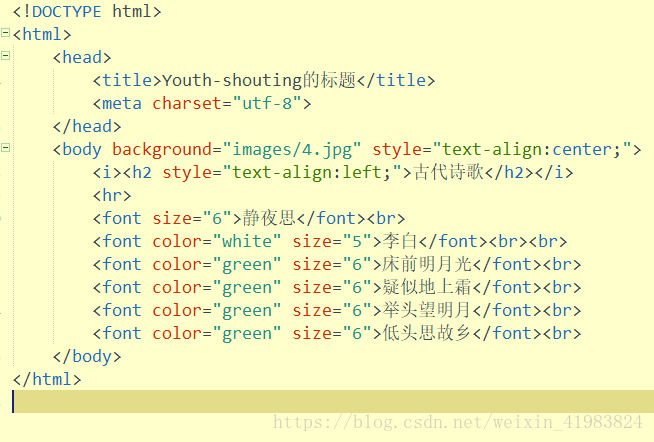Click the closing </h2> tag
This screenshot has width=654, height=442.
coord(509,173)
